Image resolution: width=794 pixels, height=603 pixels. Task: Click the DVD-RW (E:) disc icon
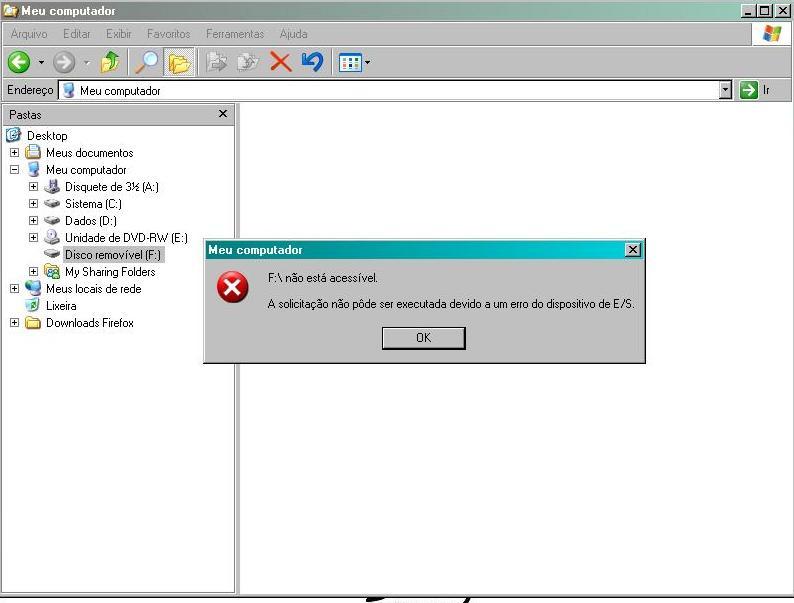click(x=52, y=237)
